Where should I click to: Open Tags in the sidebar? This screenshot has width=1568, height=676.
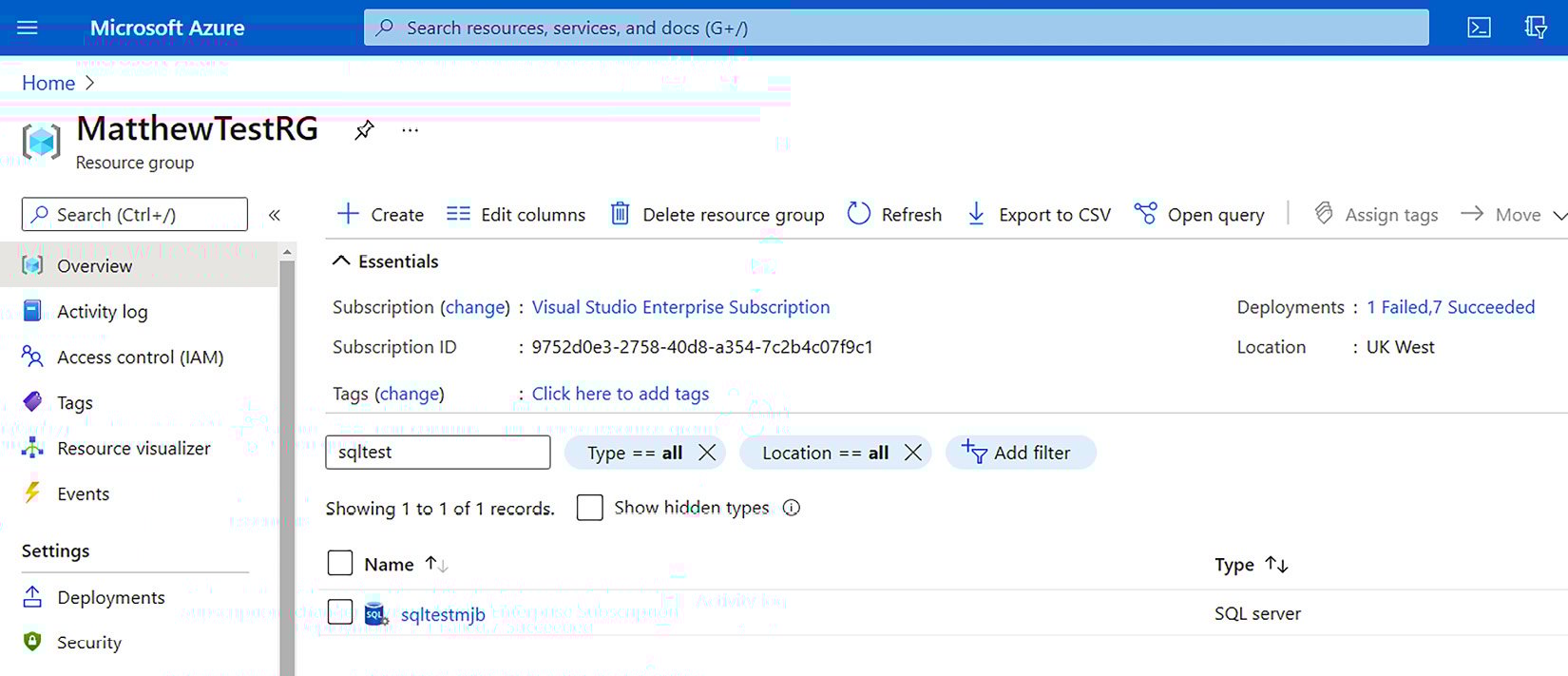[x=139, y=402]
